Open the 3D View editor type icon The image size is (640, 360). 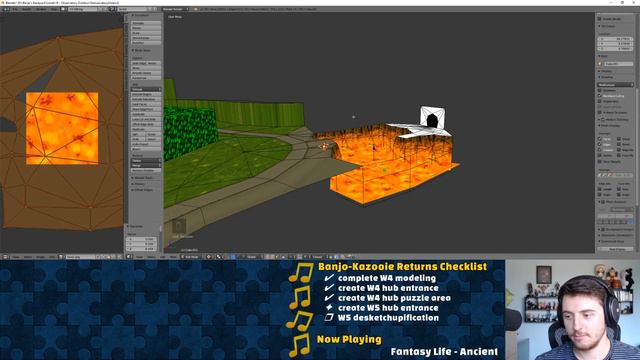[x=129, y=257]
